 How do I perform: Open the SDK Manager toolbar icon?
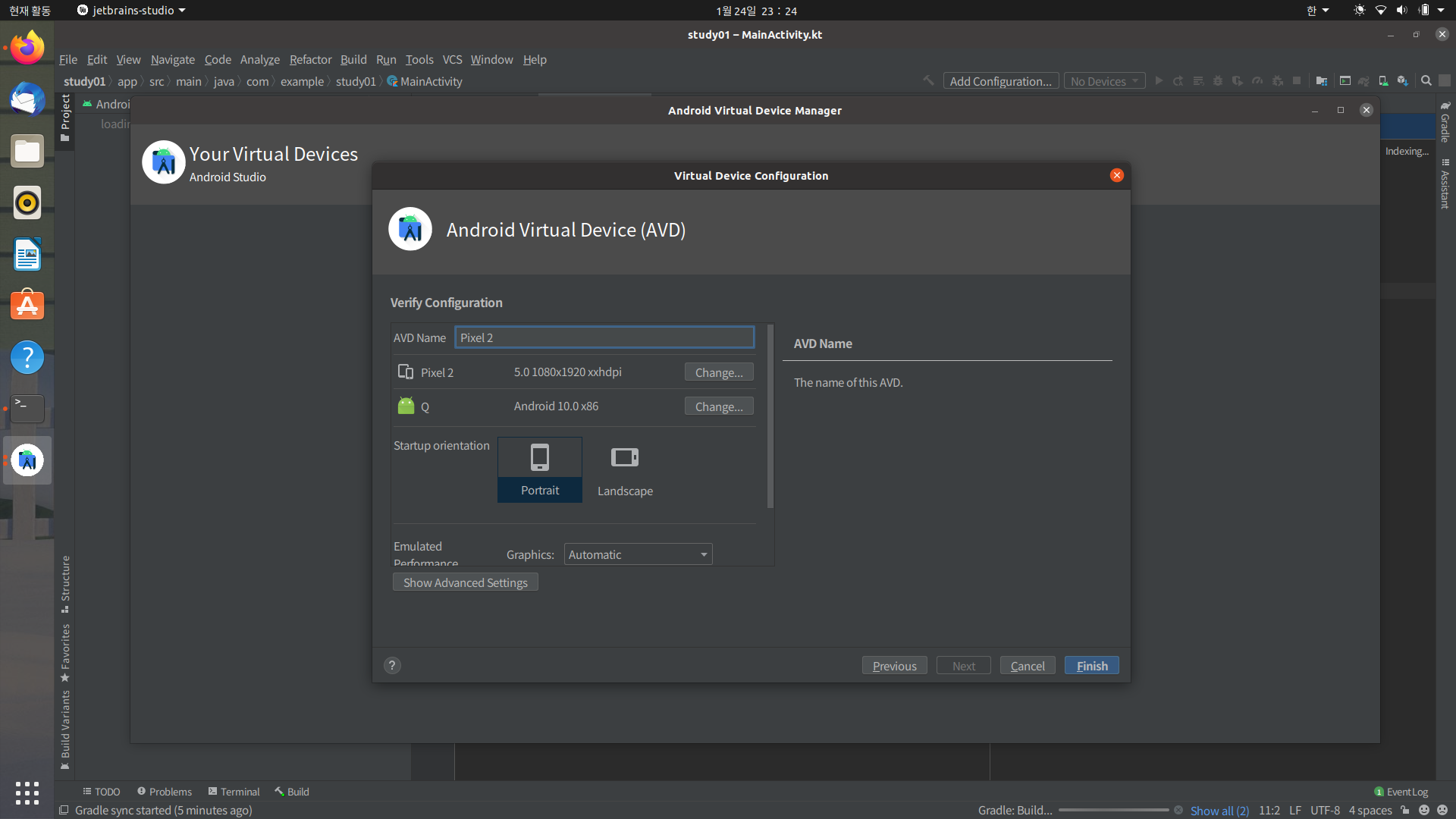[x=1403, y=81]
